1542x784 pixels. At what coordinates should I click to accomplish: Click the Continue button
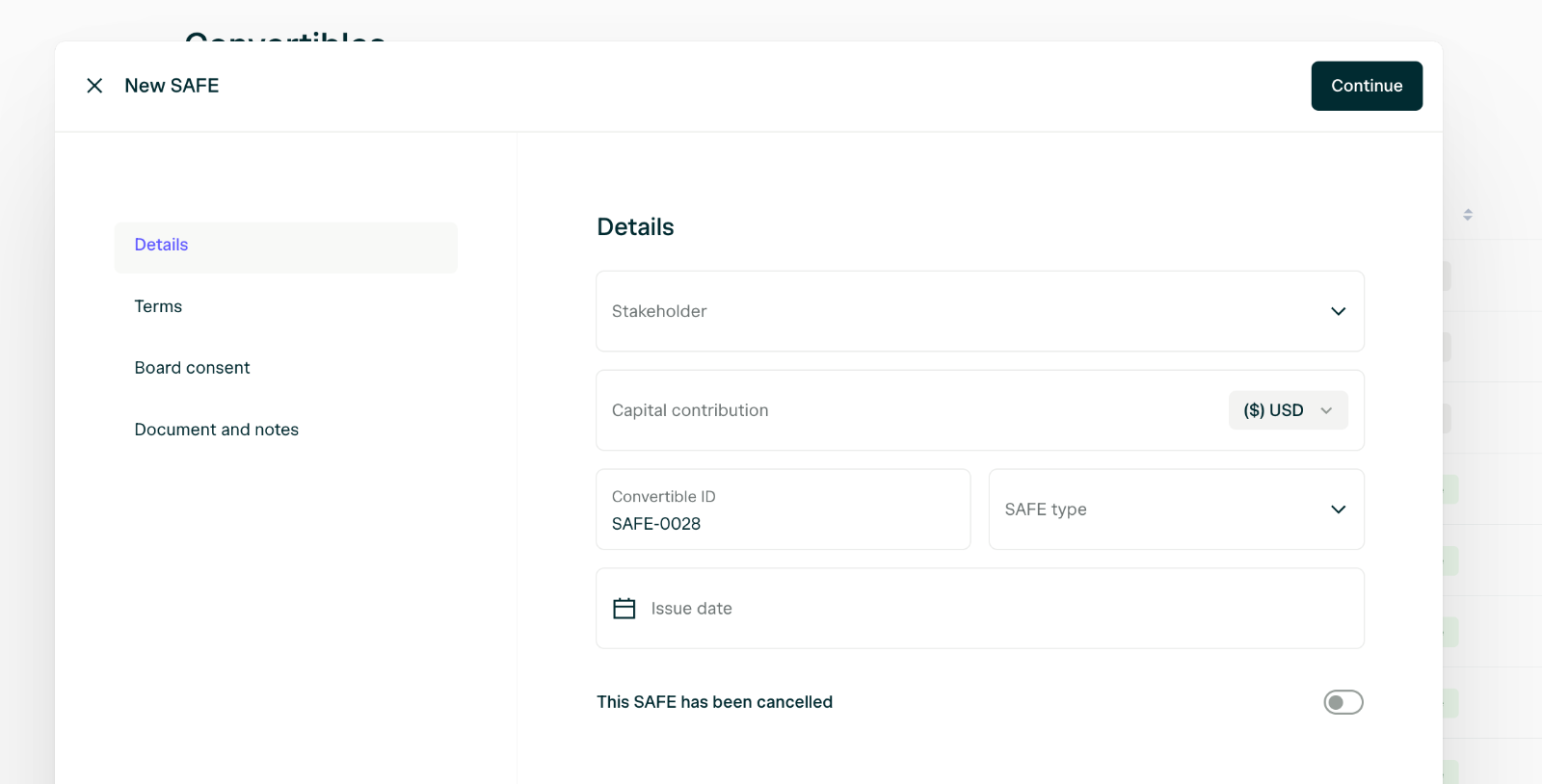(x=1367, y=86)
